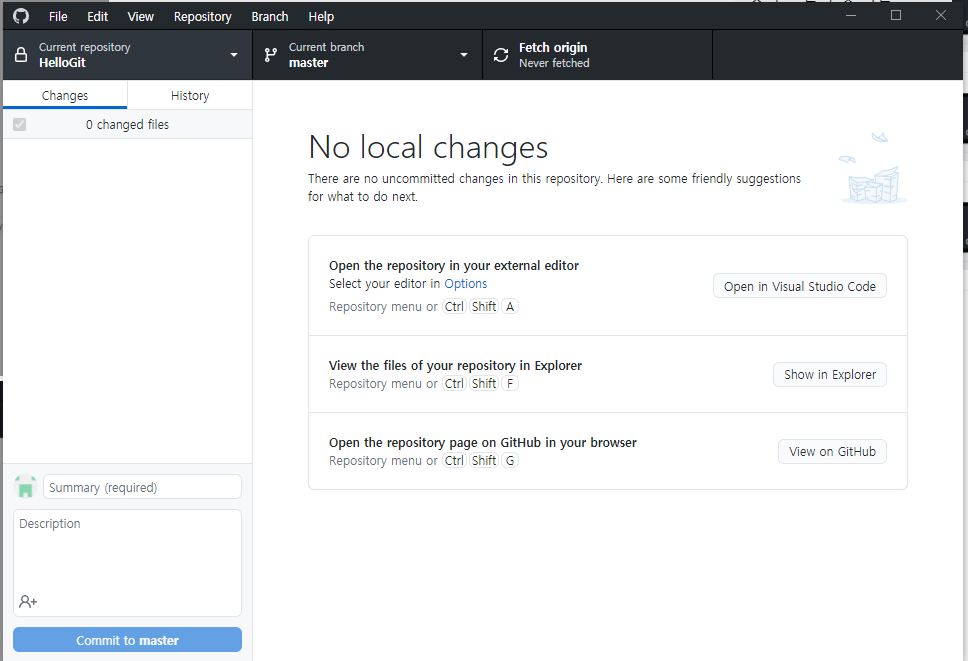
Task: Click the GitHub Octocat logo icon
Action: 21,16
